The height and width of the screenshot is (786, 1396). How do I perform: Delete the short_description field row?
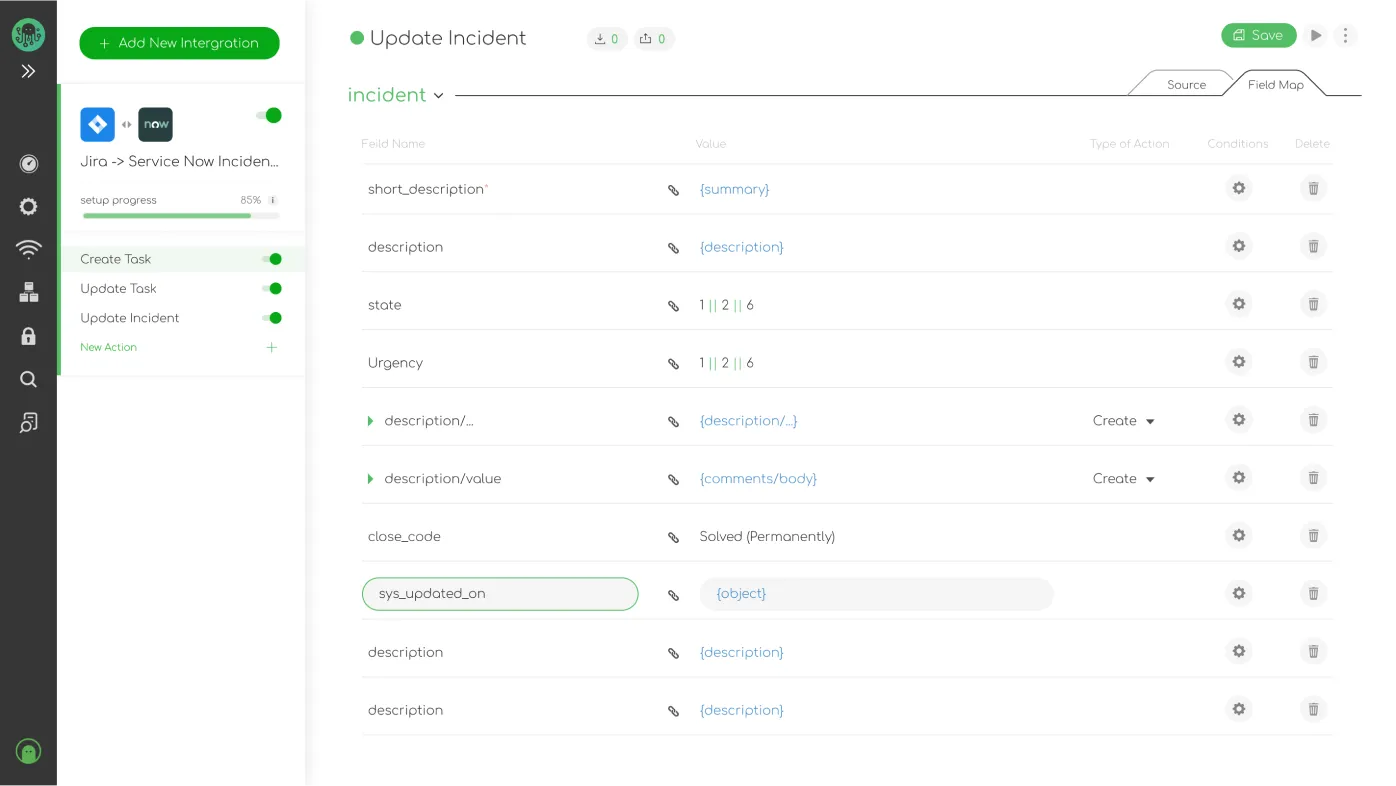(1313, 188)
